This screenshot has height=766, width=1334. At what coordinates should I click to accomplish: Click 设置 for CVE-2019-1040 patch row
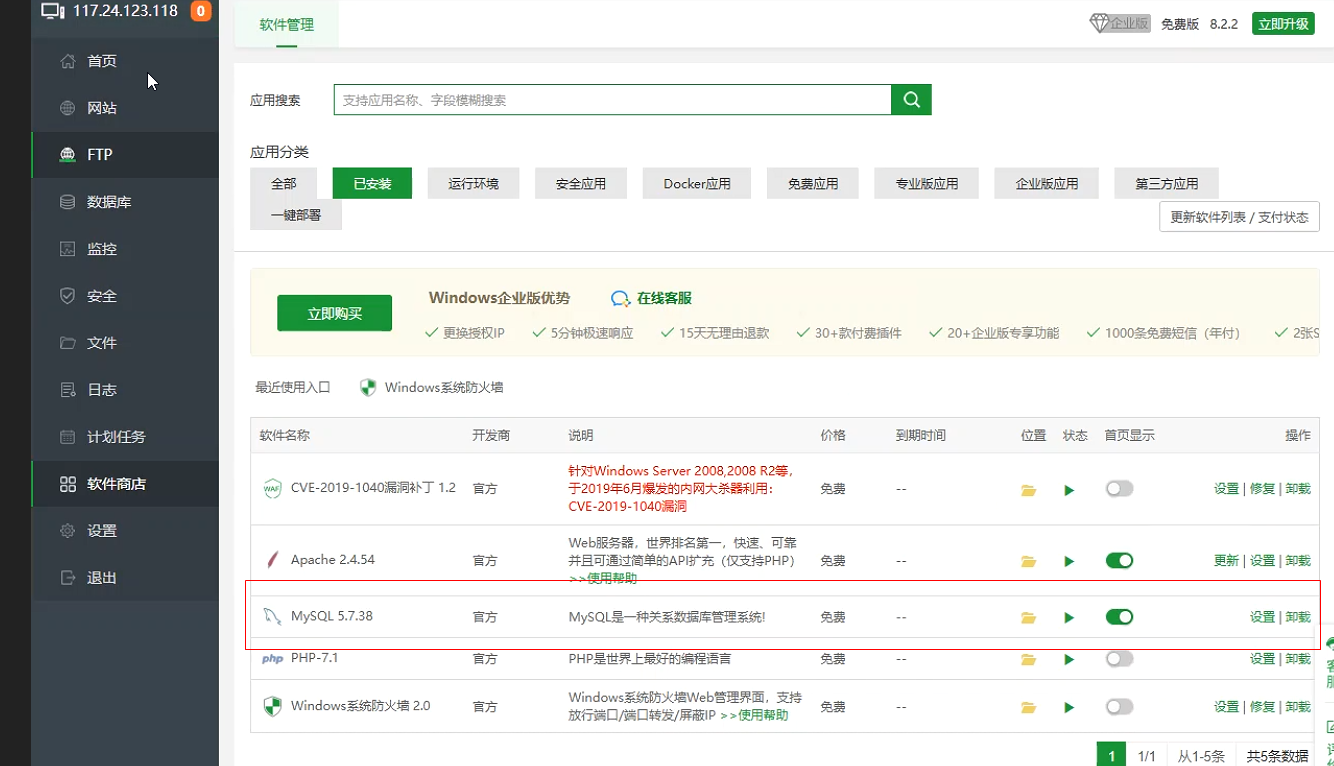(x=1226, y=489)
